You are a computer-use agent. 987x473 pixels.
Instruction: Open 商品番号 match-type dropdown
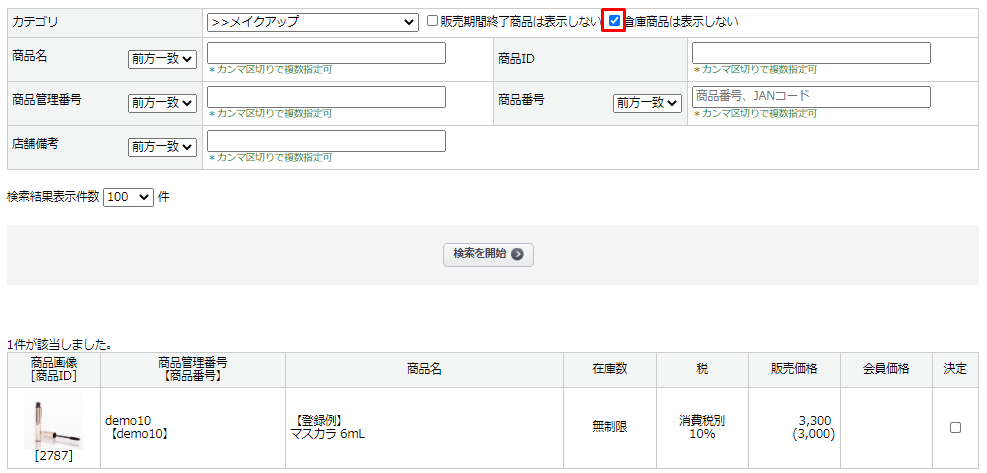tap(648, 103)
